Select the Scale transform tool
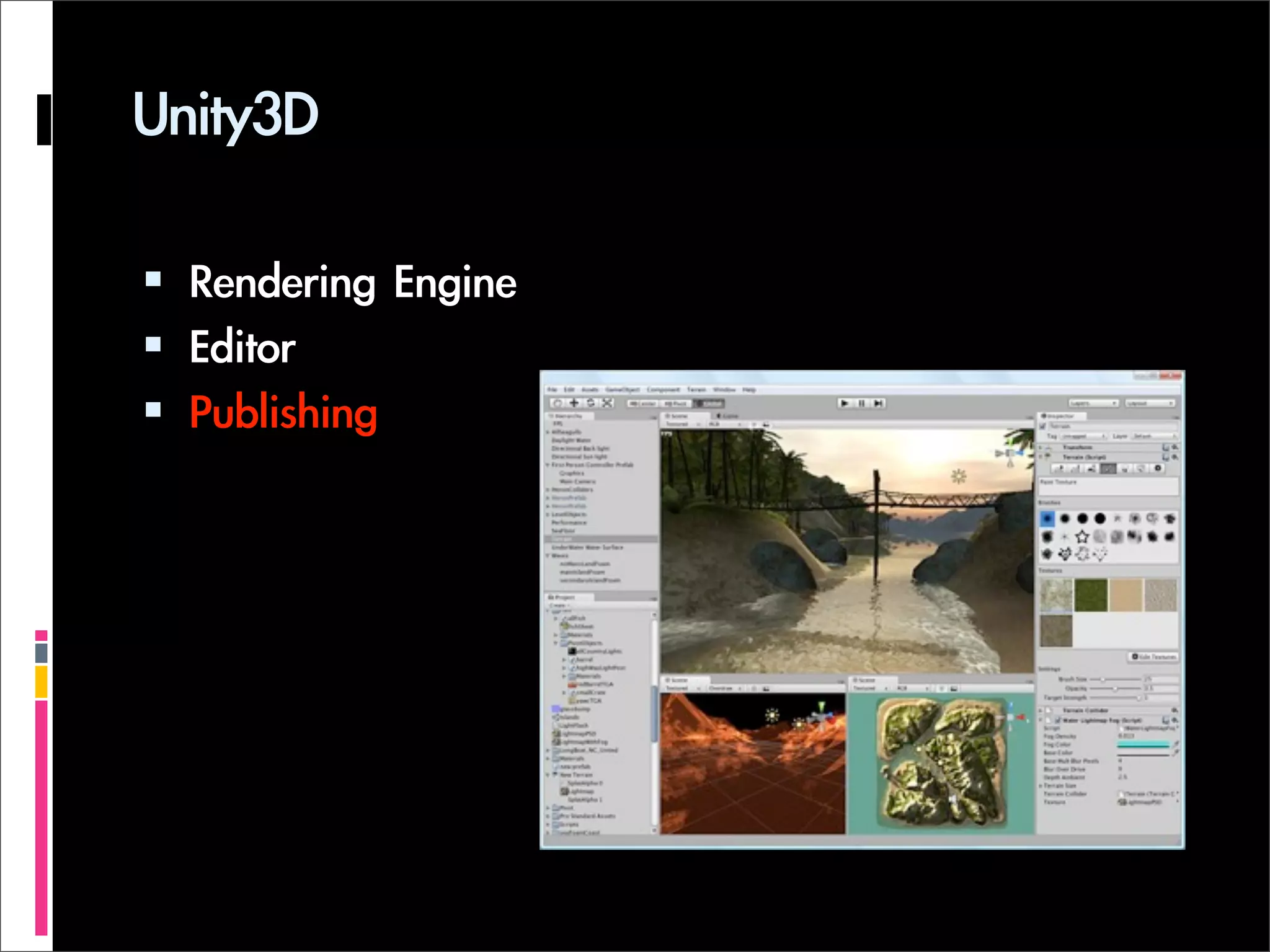 click(x=608, y=403)
